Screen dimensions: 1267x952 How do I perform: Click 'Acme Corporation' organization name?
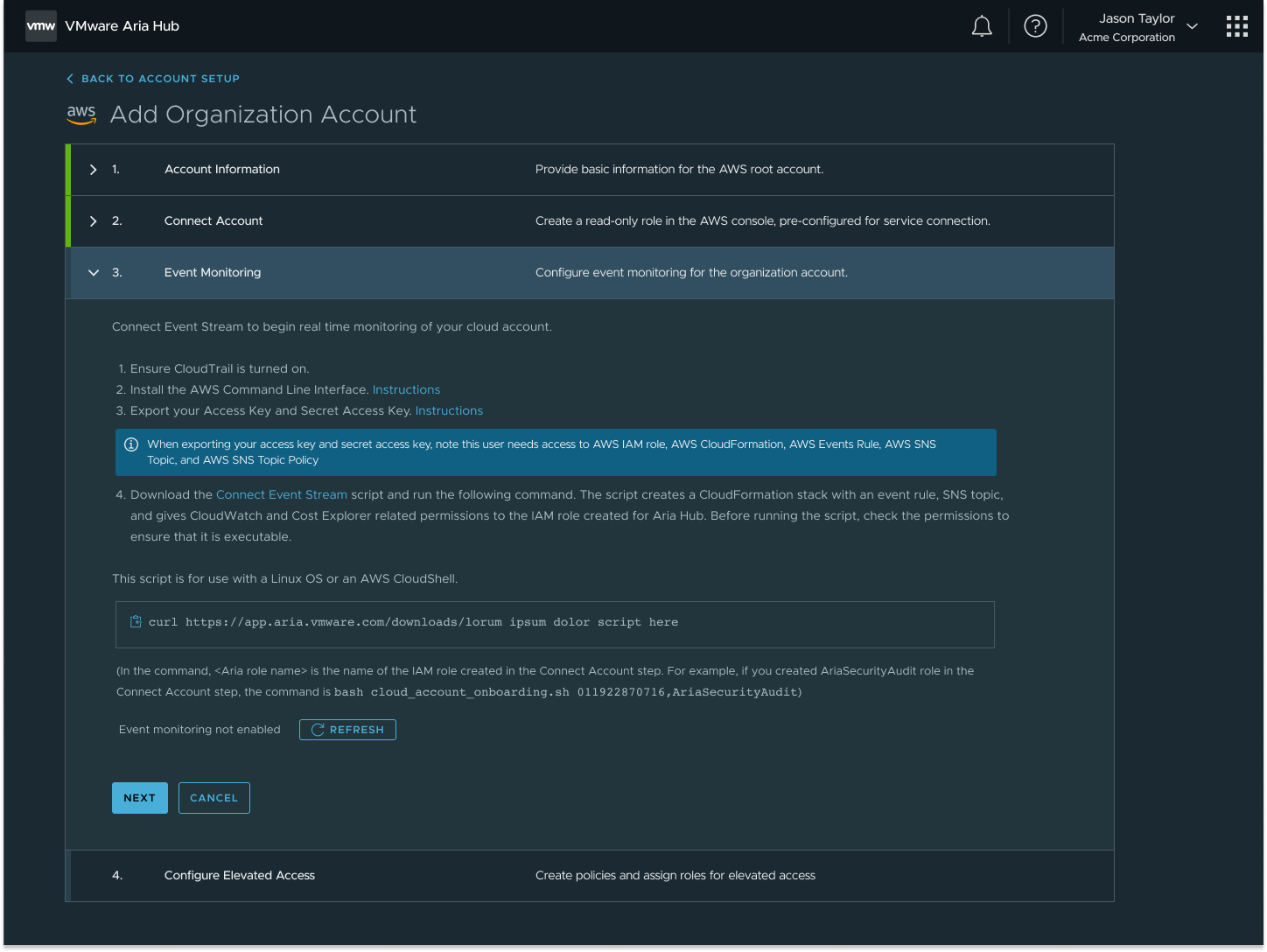click(x=1127, y=38)
